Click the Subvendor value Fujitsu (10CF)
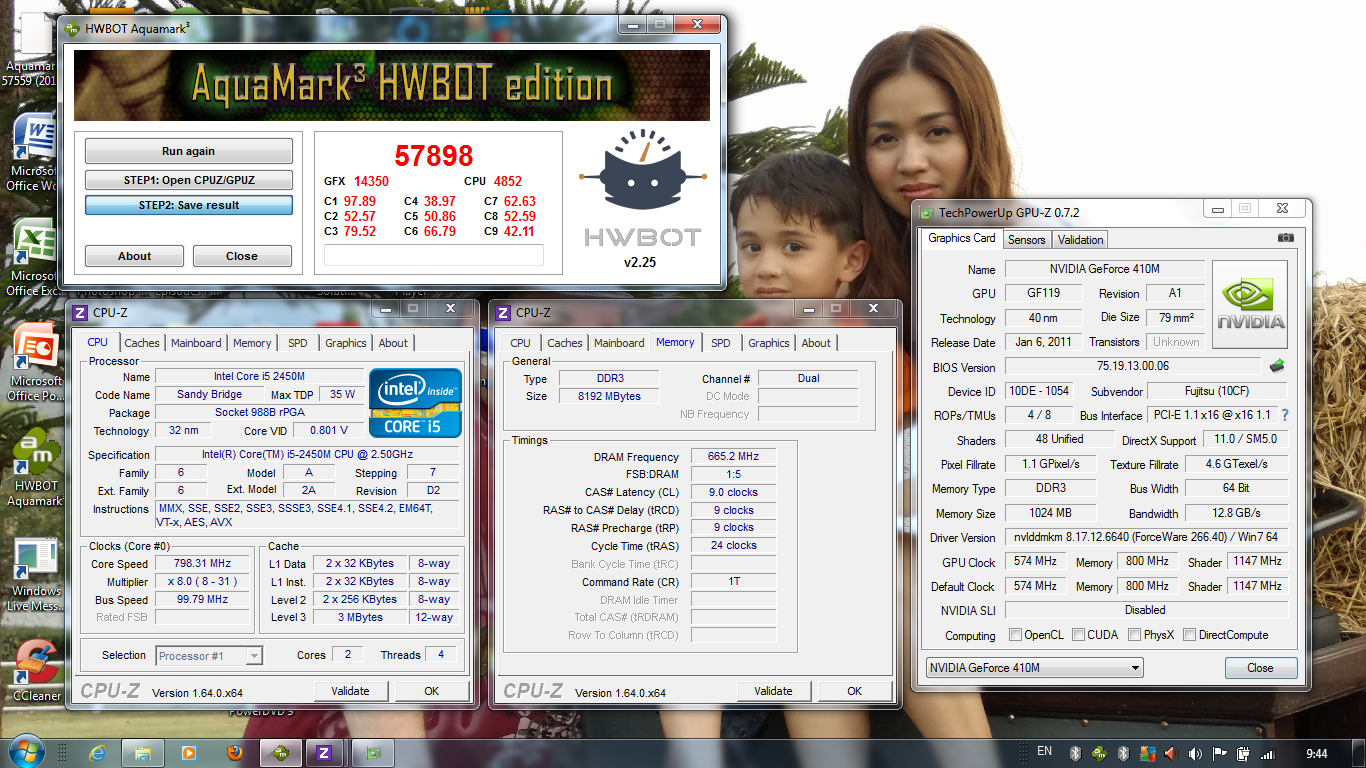This screenshot has width=1366, height=768. (1217, 391)
